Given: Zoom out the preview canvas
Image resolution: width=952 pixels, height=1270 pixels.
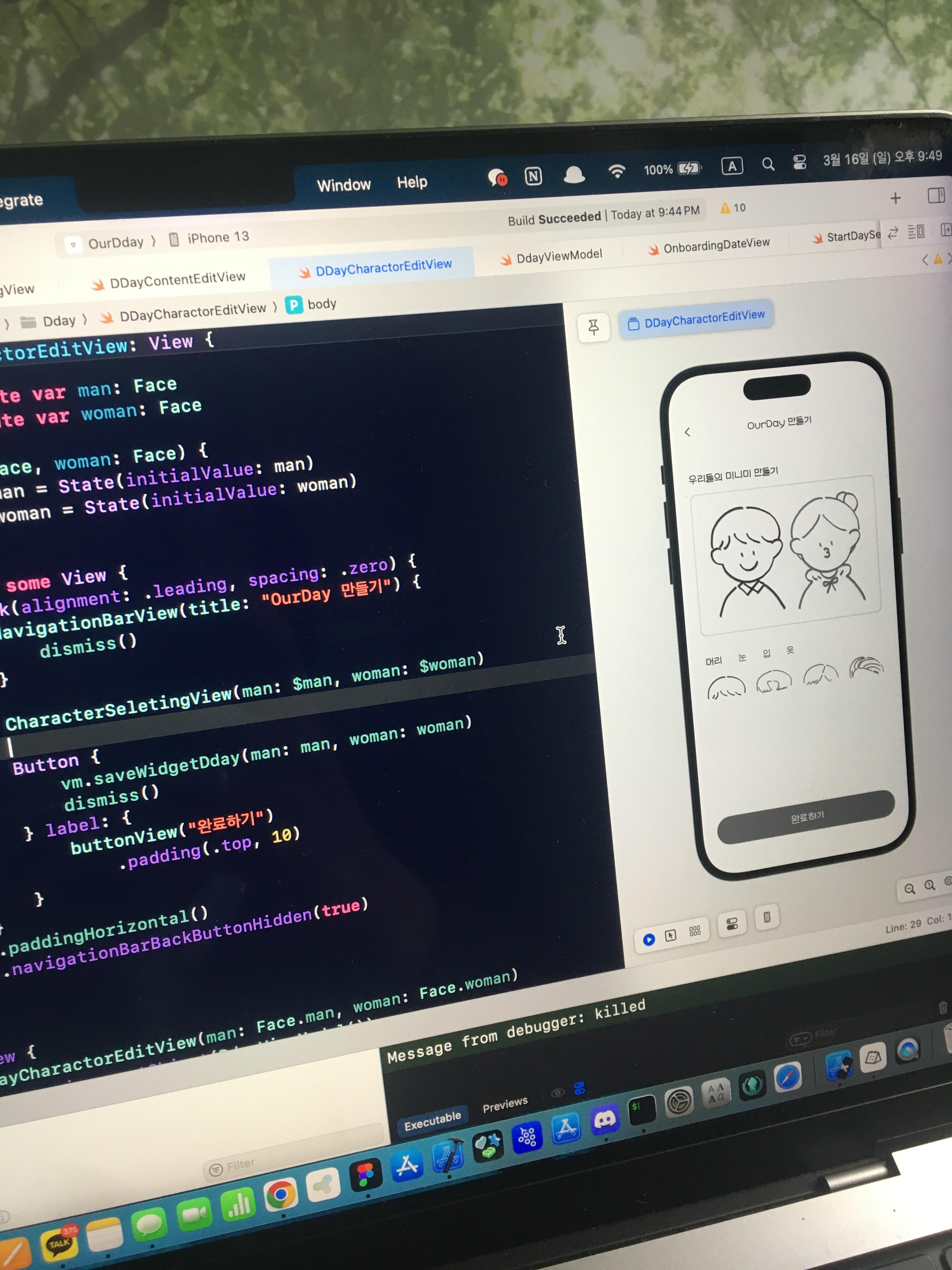Looking at the screenshot, I should 909,889.
